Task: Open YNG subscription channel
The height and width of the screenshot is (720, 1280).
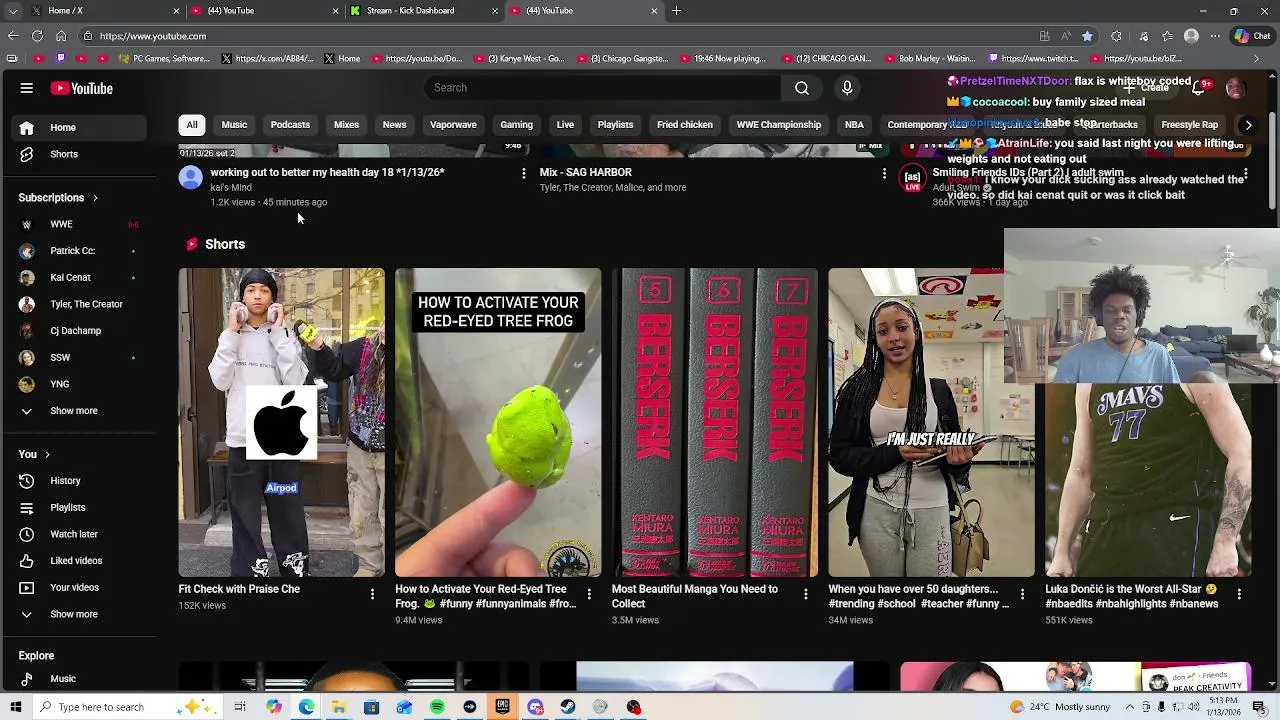Action: click(x=78, y=384)
